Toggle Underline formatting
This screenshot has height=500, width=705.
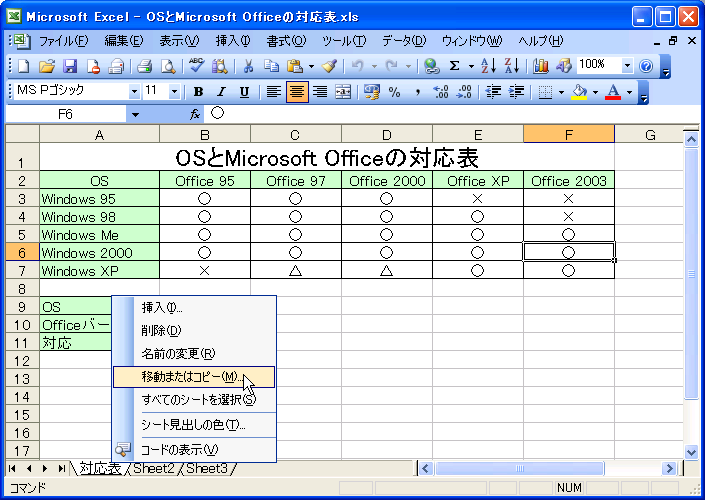coord(244,92)
